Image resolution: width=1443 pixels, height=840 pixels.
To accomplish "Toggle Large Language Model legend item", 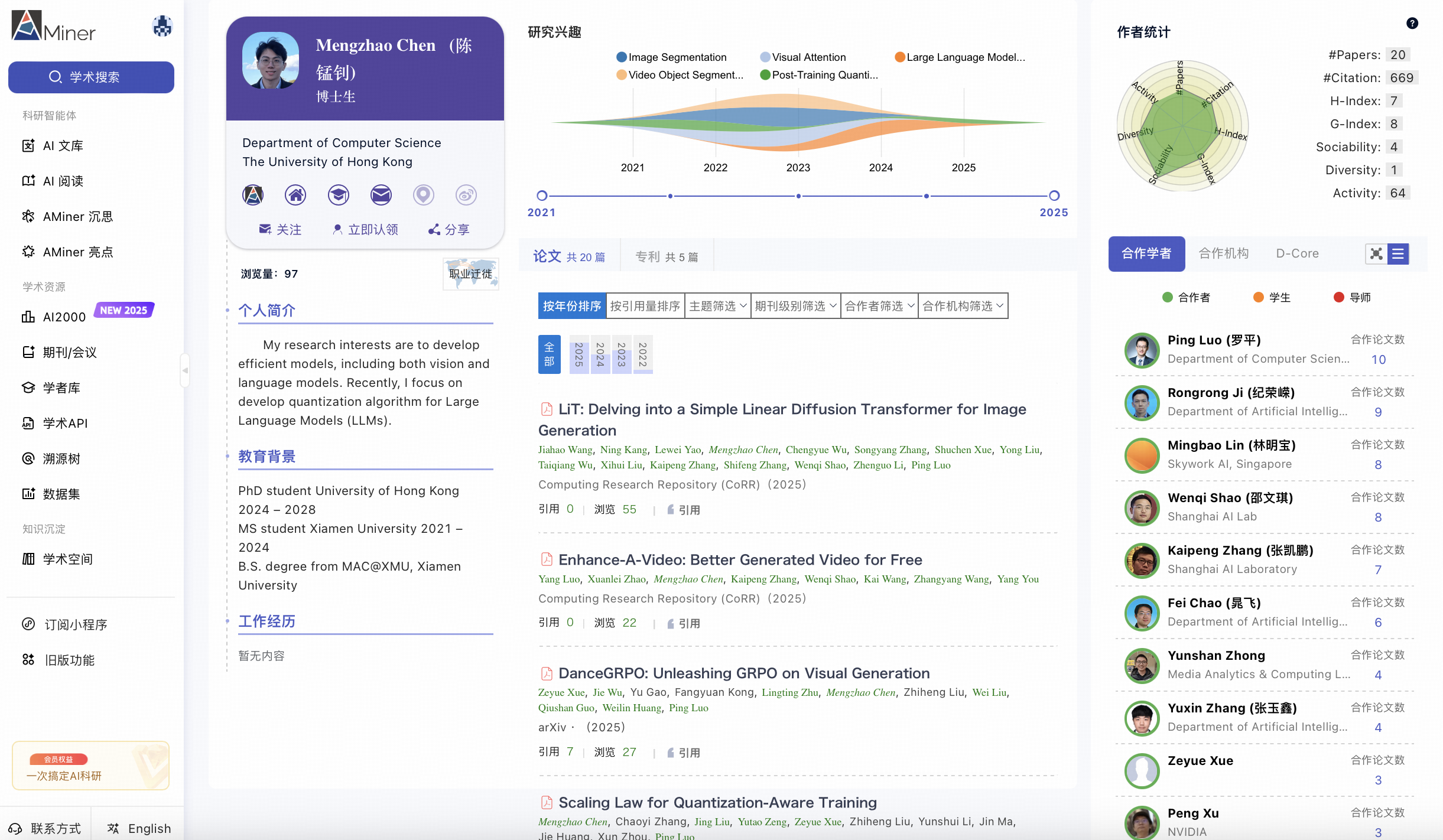I will 960,57.
